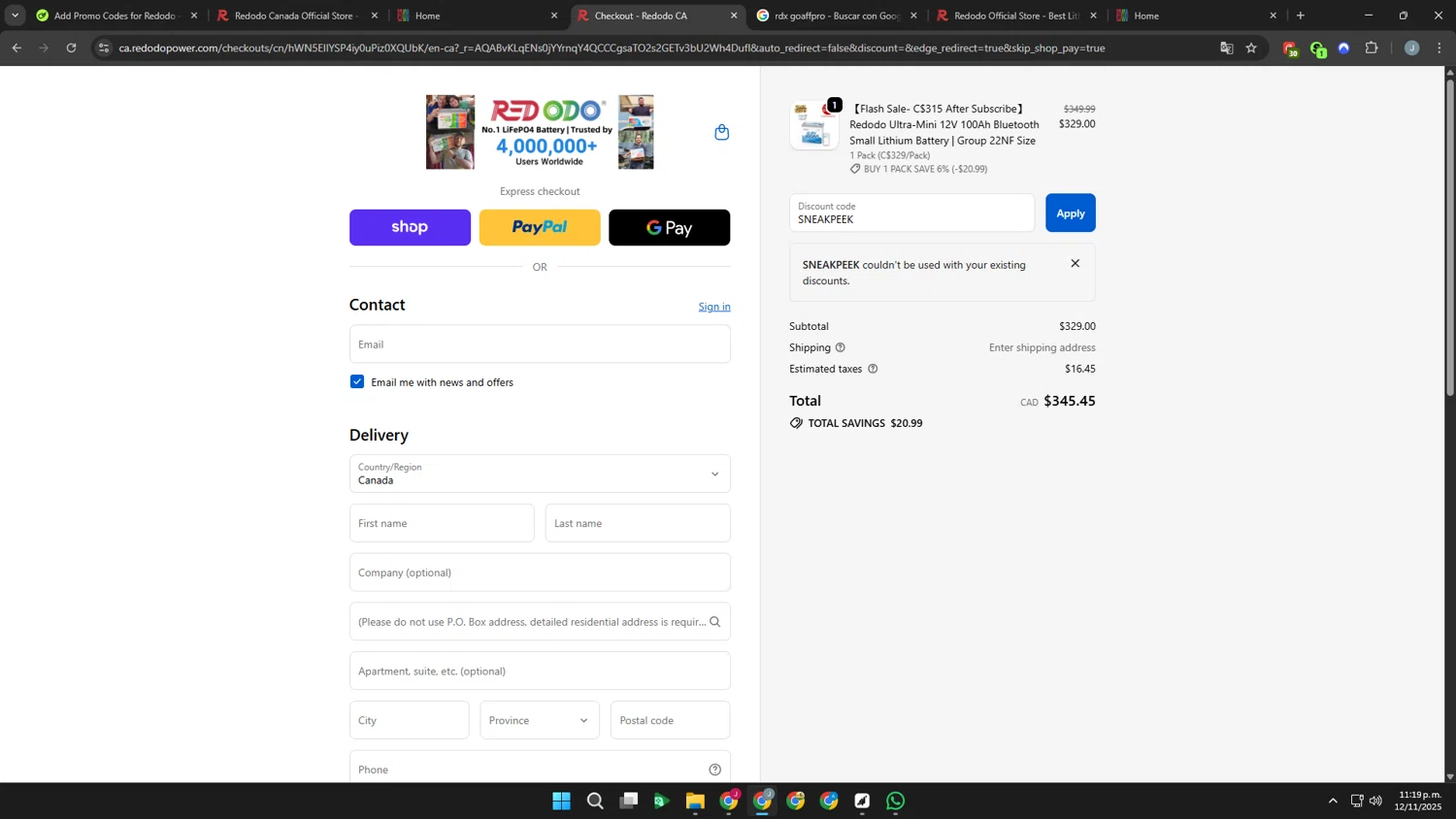Click the Last name field
Viewport: 1456px width, 819px height.
(638, 523)
